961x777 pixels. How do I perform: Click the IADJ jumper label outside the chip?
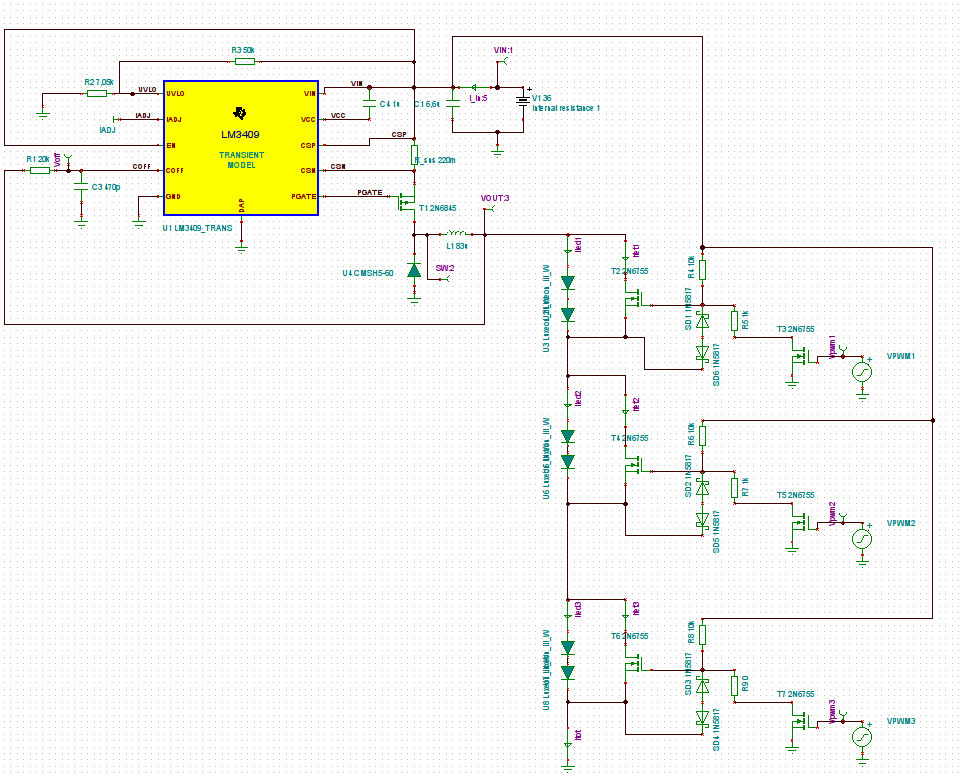[x=107, y=130]
